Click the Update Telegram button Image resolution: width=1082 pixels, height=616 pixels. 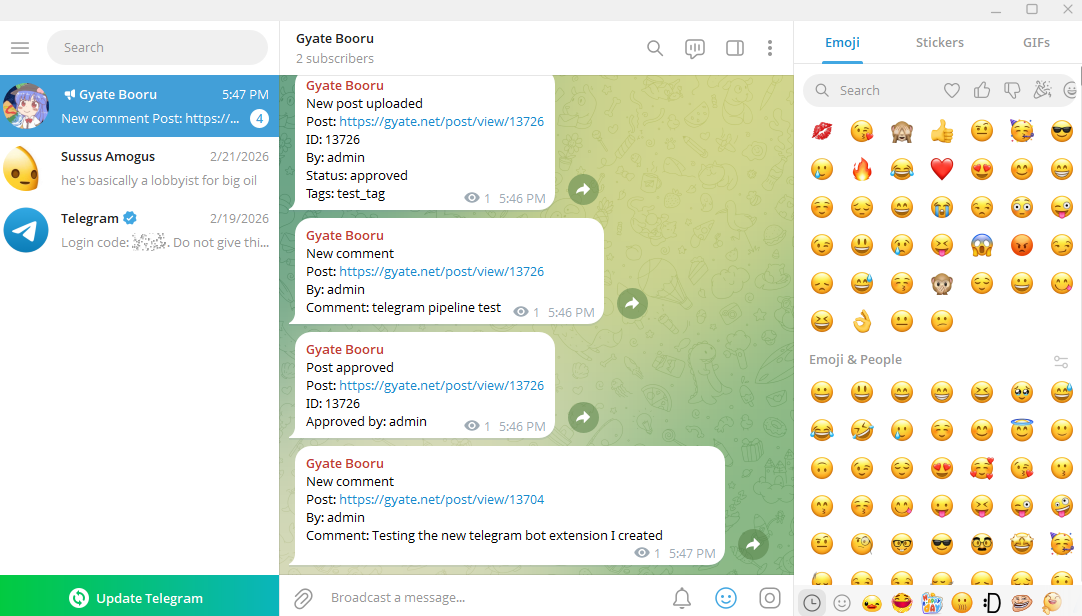click(139, 598)
